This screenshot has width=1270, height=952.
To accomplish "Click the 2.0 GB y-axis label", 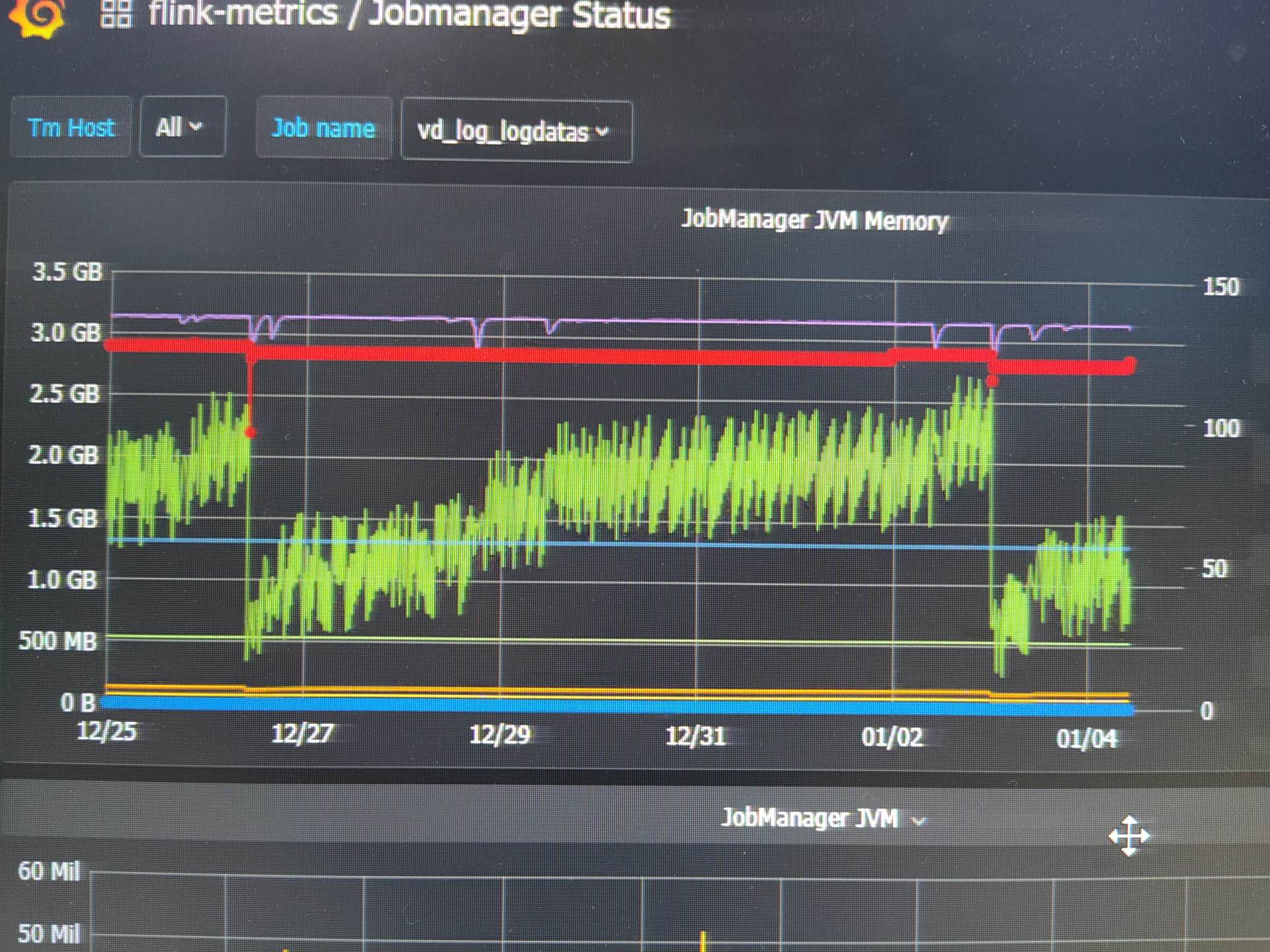I will (x=63, y=456).
